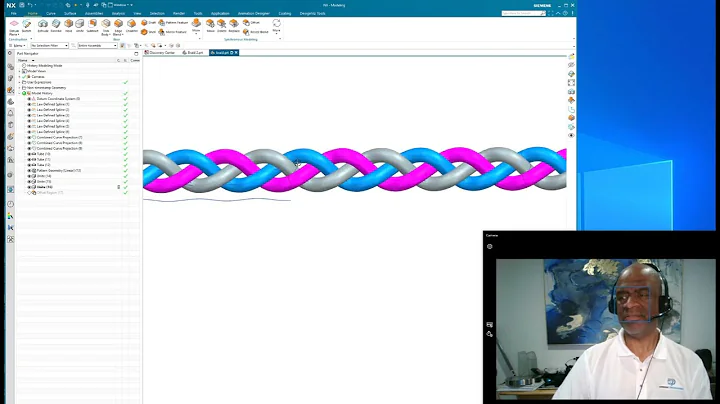This screenshot has width=720, height=404.
Task: Click the Undo icon in title bar
Action: pyautogui.click(x=30, y=5)
